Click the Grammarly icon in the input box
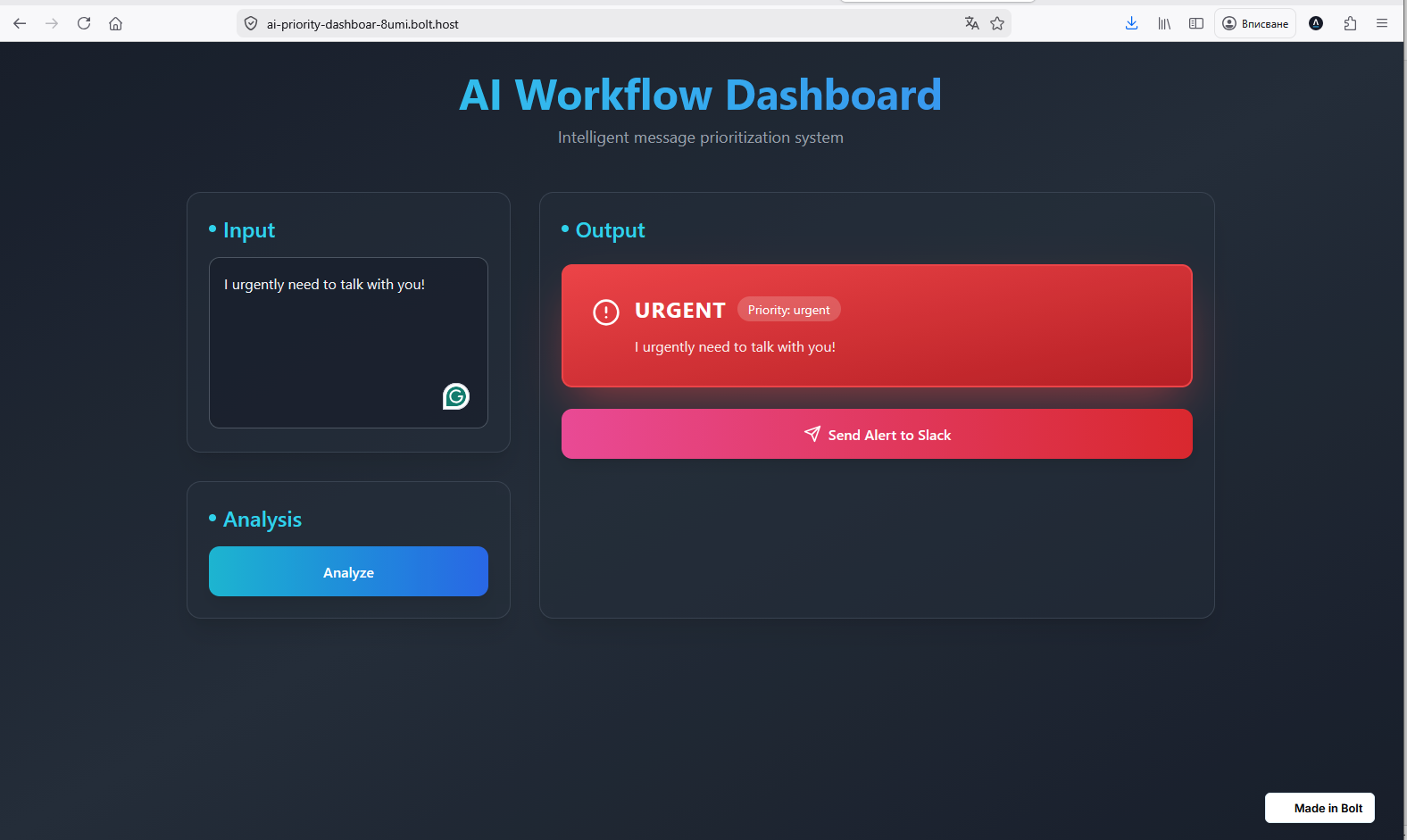Image resolution: width=1407 pixels, height=840 pixels. 456,396
